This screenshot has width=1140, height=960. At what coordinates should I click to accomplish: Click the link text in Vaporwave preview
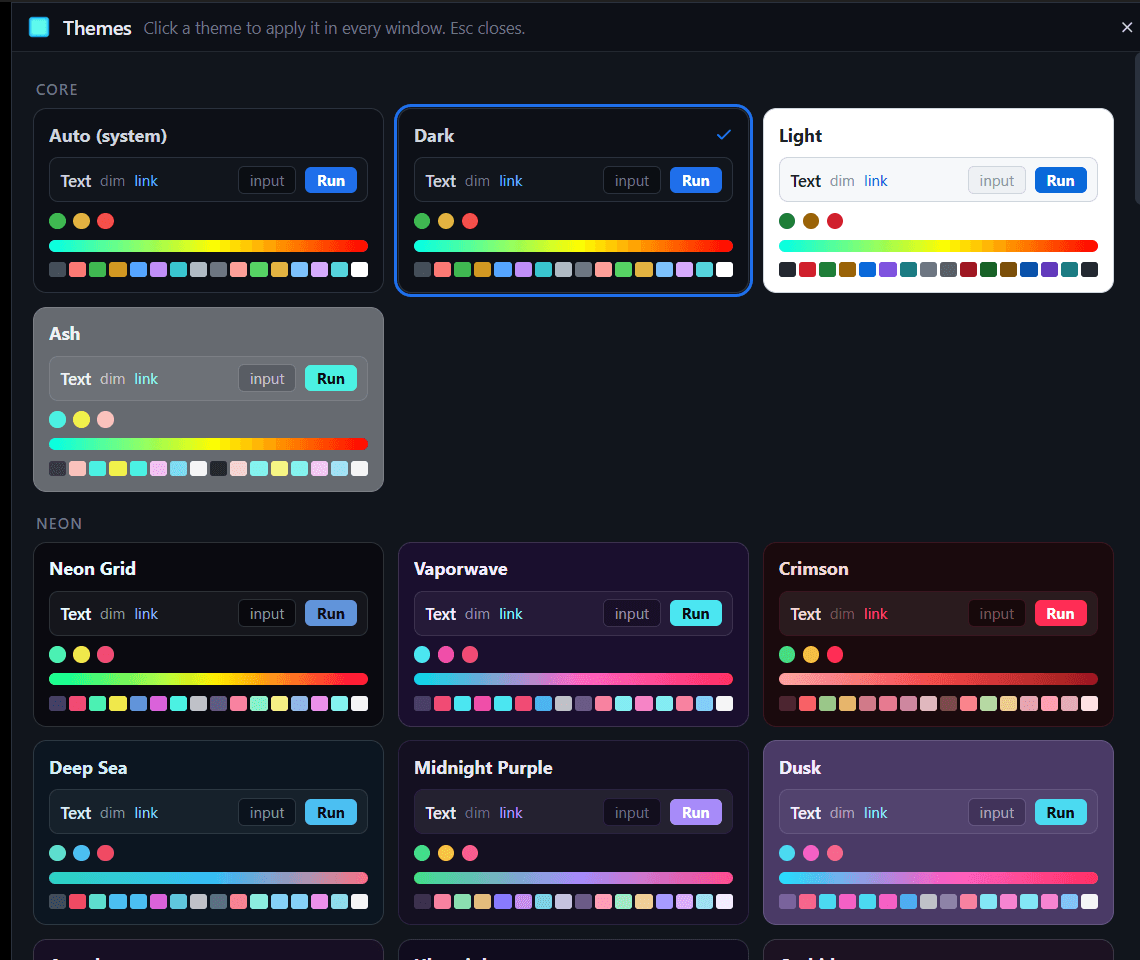coord(510,614)
